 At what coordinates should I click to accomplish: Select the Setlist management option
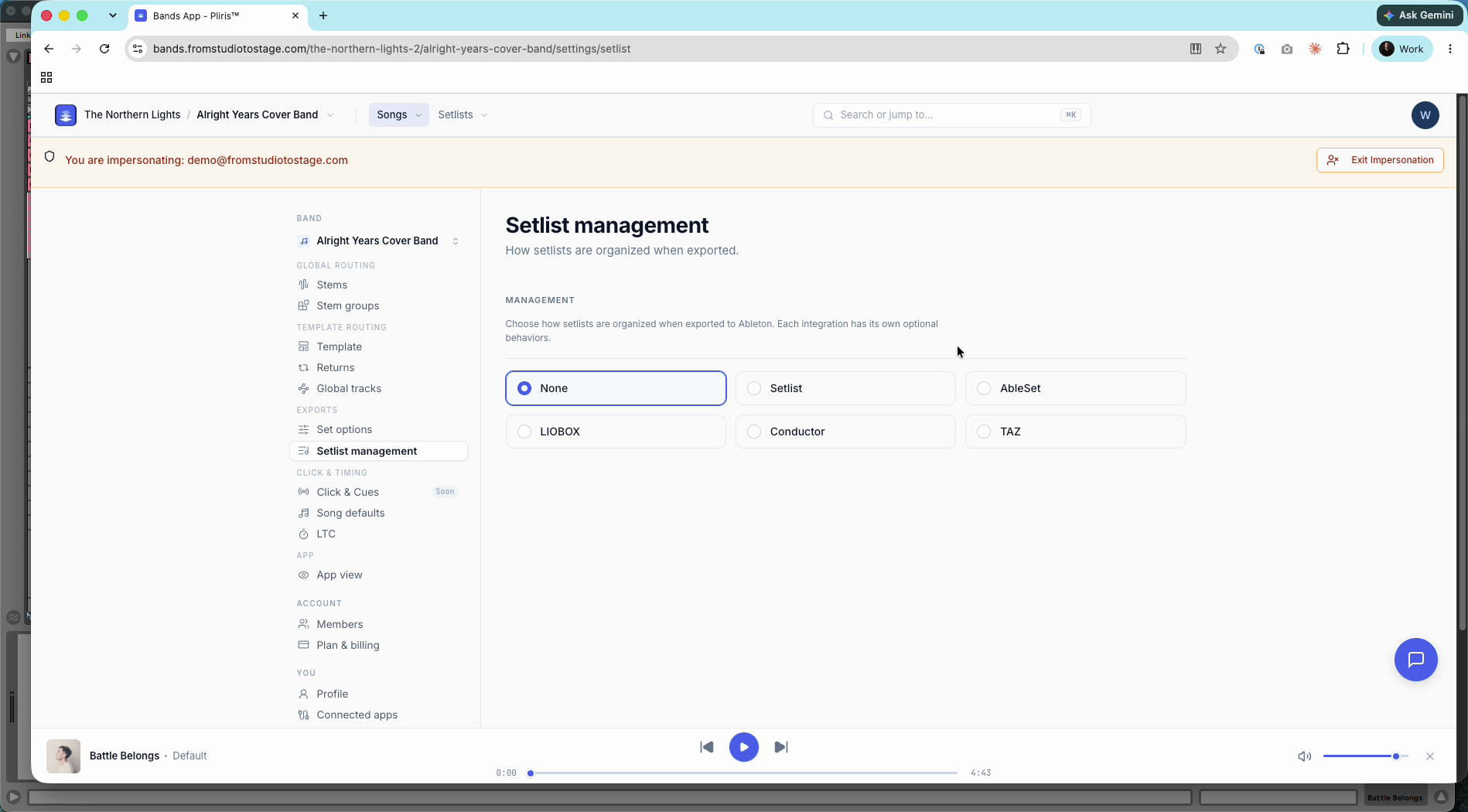point(845,388)
